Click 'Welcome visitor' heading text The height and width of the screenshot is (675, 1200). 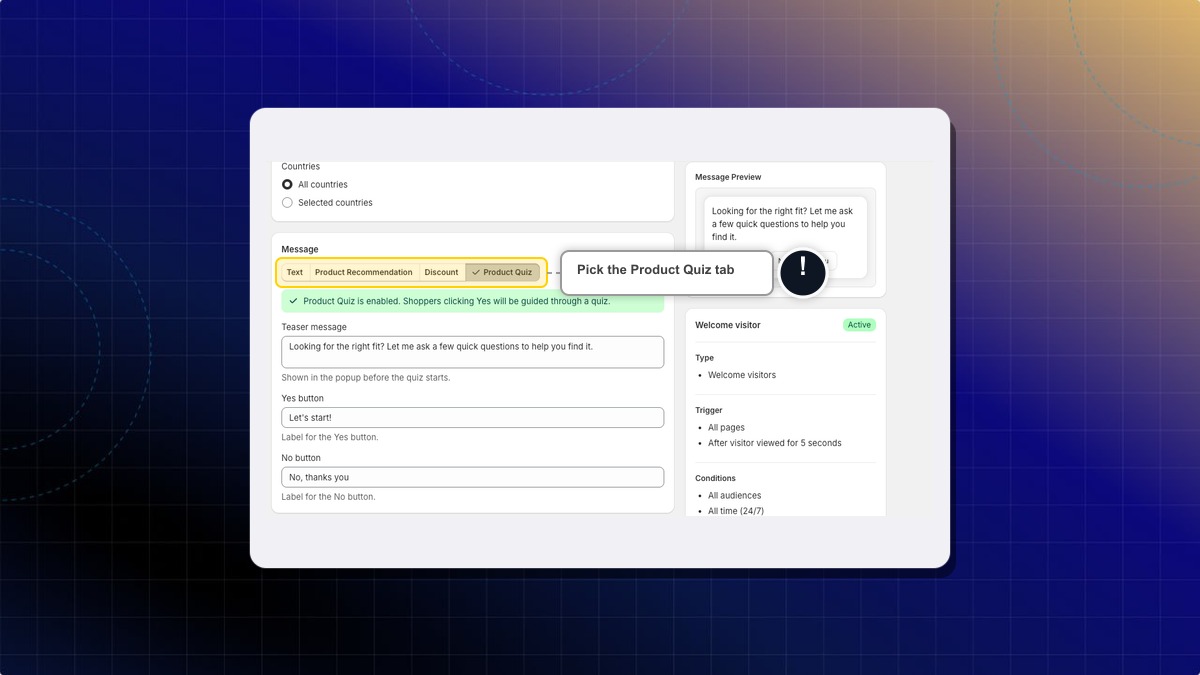[728, 325]
